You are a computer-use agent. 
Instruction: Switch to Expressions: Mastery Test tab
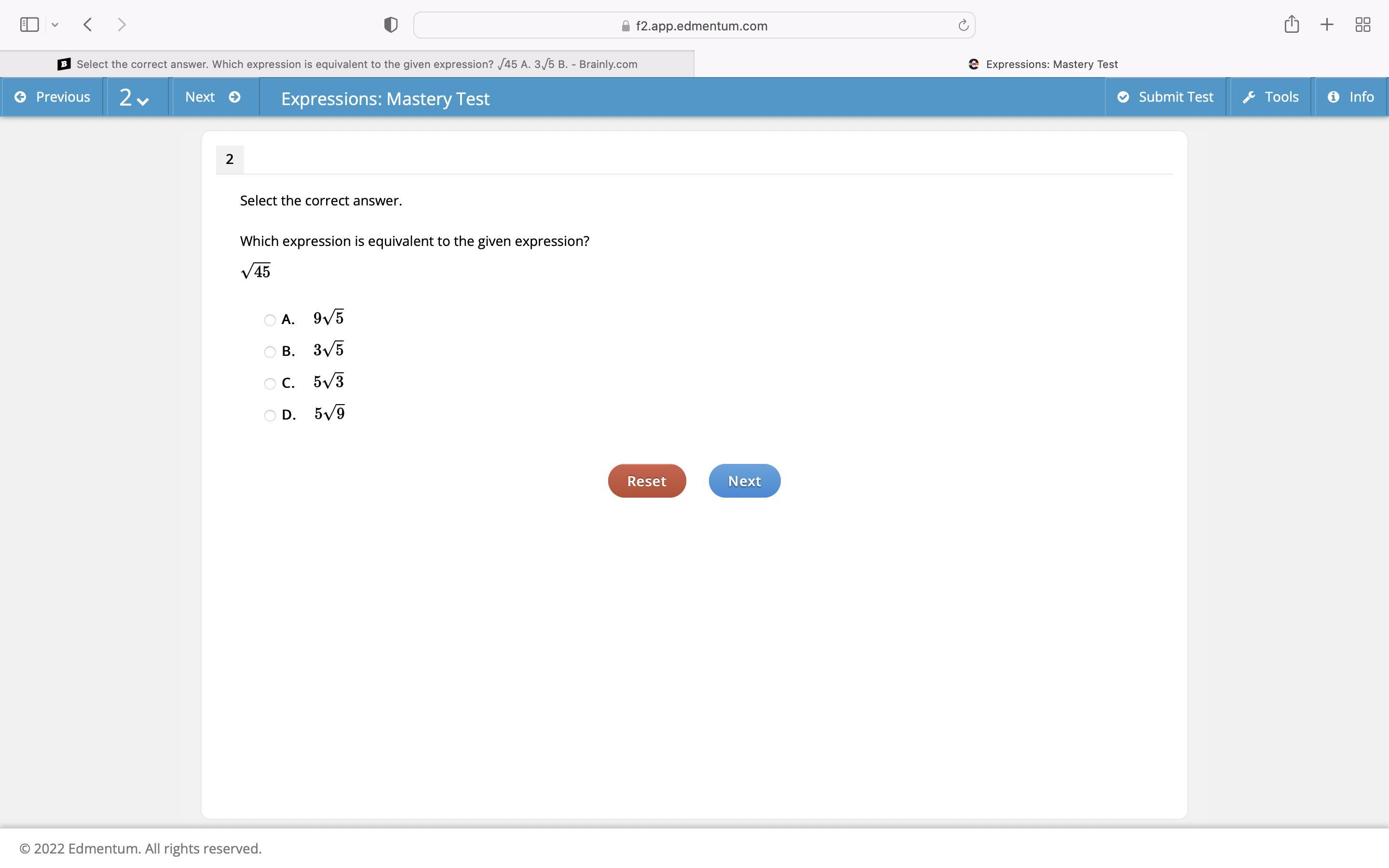click(1041, 64)
